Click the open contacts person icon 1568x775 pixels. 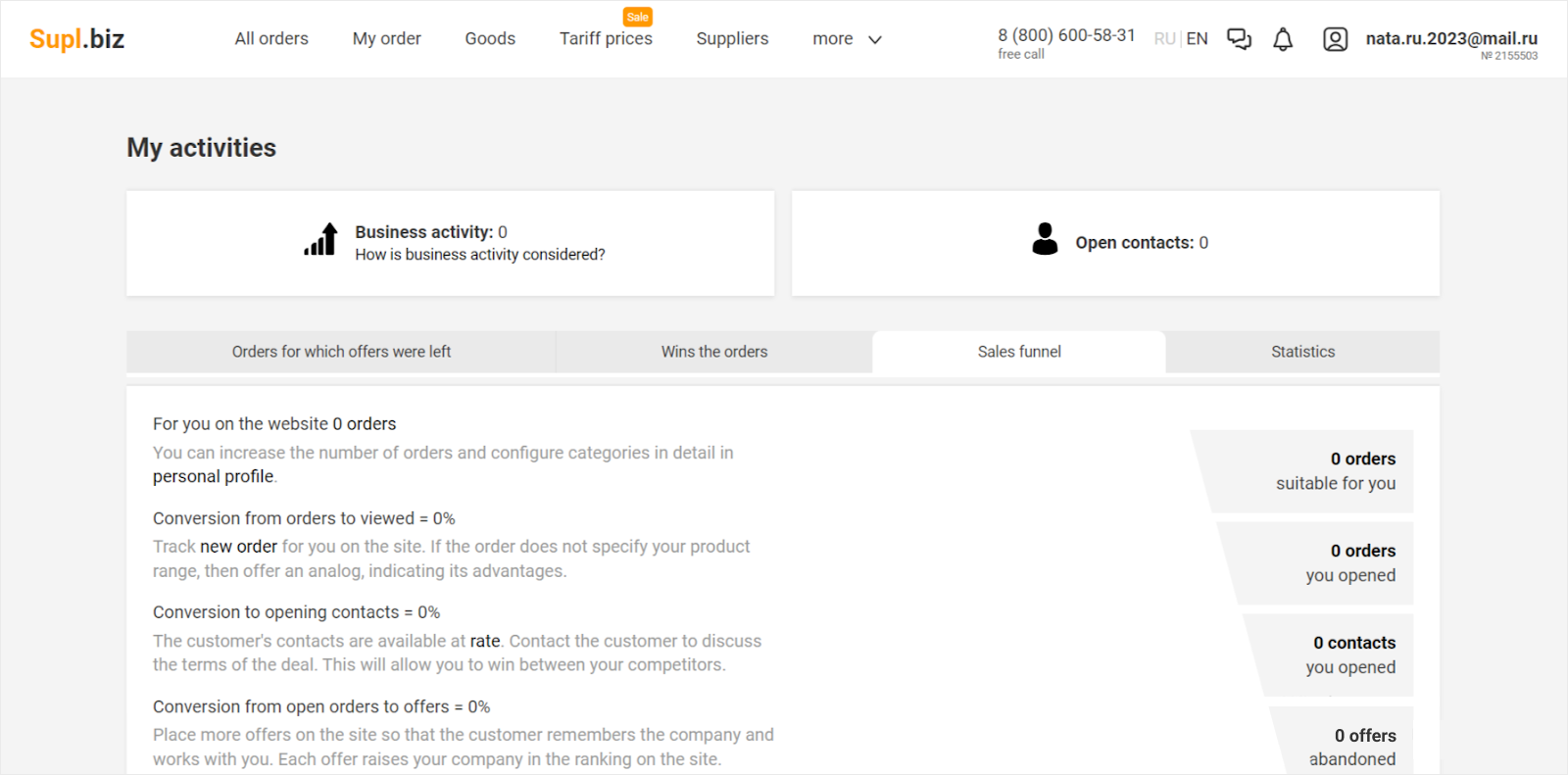click(1045, 239)
